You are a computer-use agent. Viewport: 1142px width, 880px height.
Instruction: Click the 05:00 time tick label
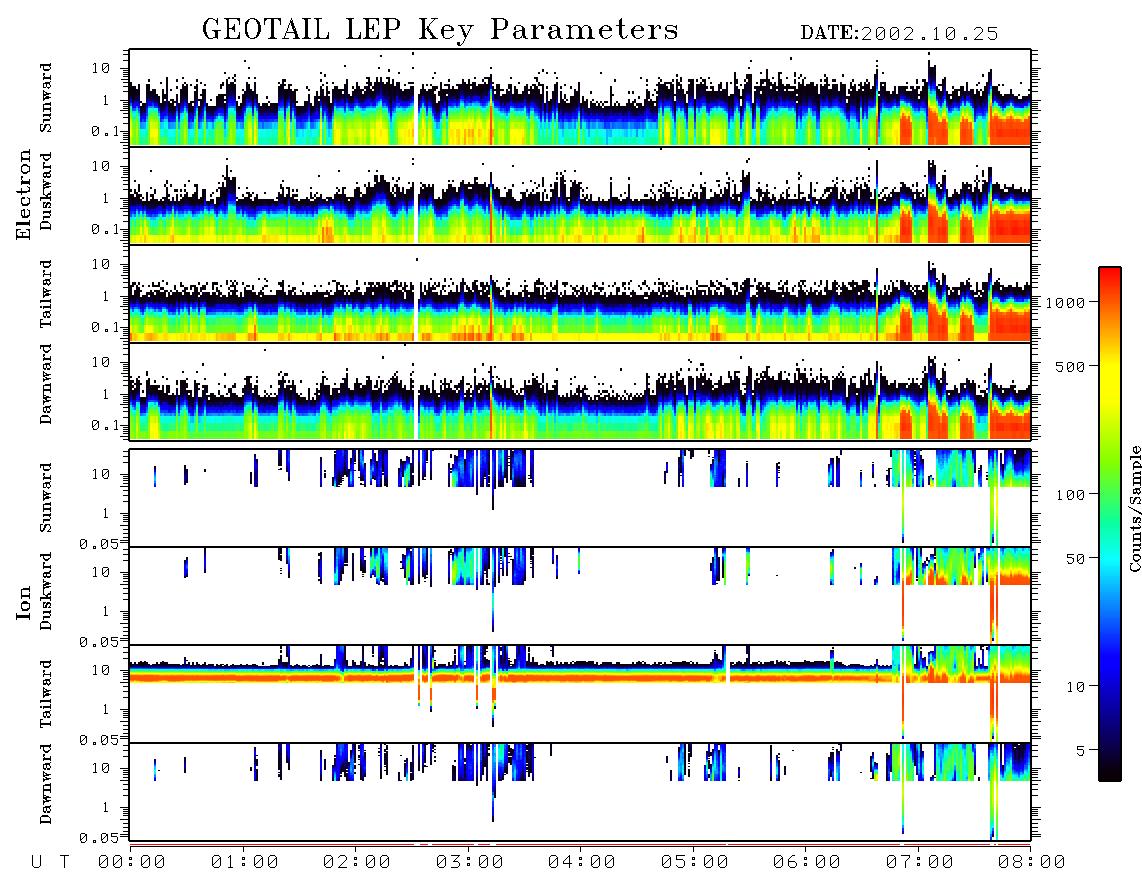tap(695, 863)
